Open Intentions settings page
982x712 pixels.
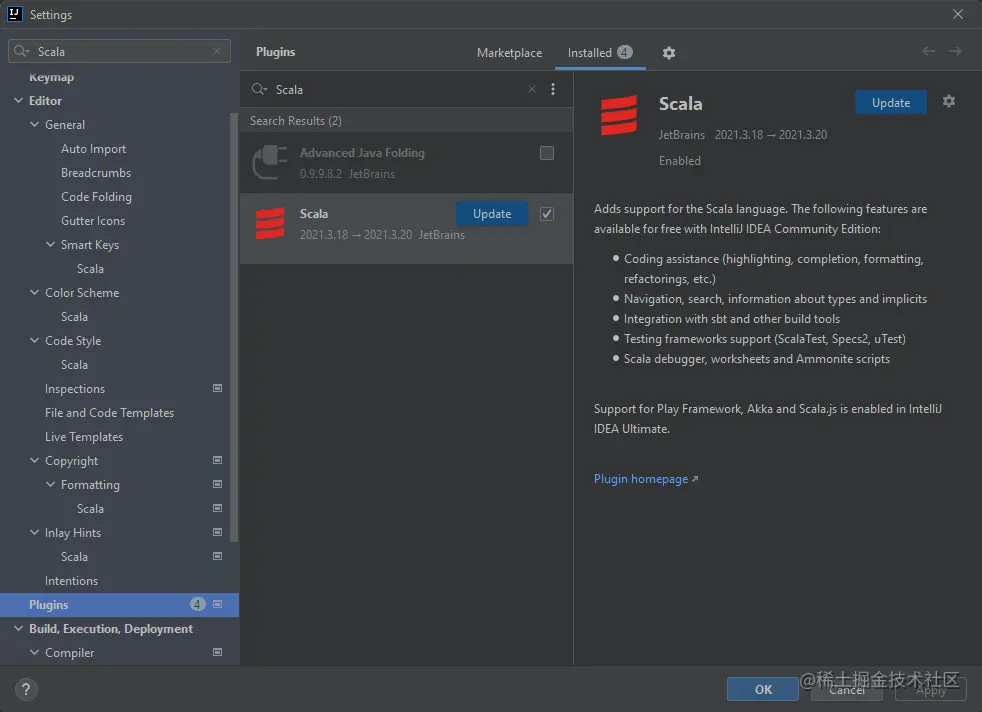(71, 581)
